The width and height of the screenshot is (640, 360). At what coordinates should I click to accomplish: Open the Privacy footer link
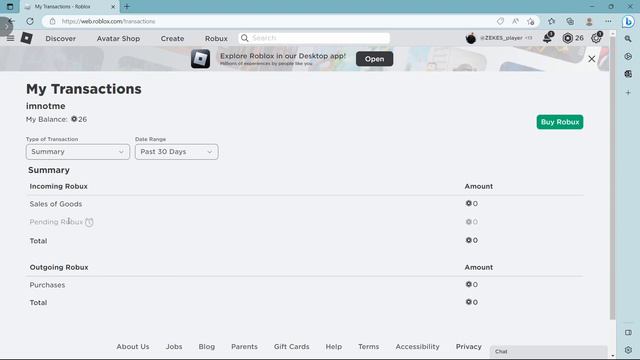click(x=469, y=347)
